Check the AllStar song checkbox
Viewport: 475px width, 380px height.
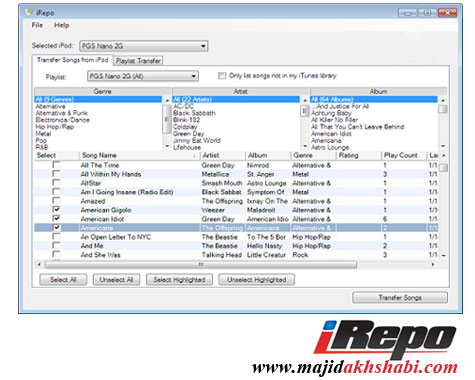click(x=57, y=183)
